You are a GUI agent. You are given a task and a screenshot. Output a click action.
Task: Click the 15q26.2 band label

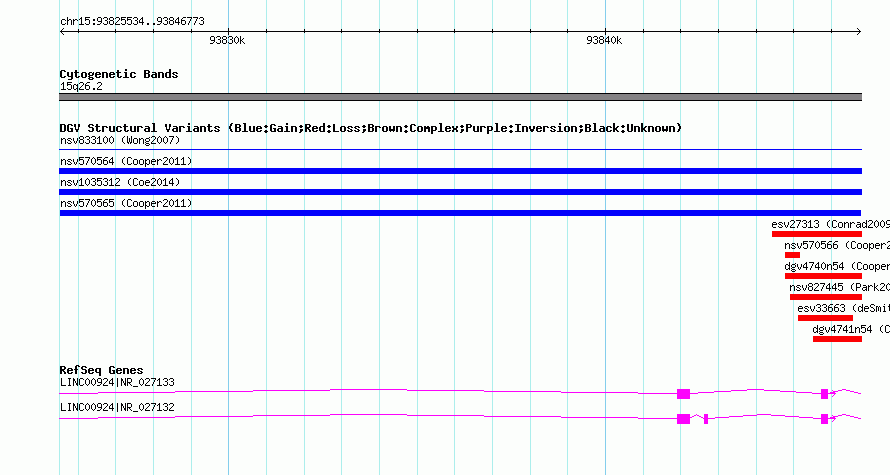(x=81, y=86)
